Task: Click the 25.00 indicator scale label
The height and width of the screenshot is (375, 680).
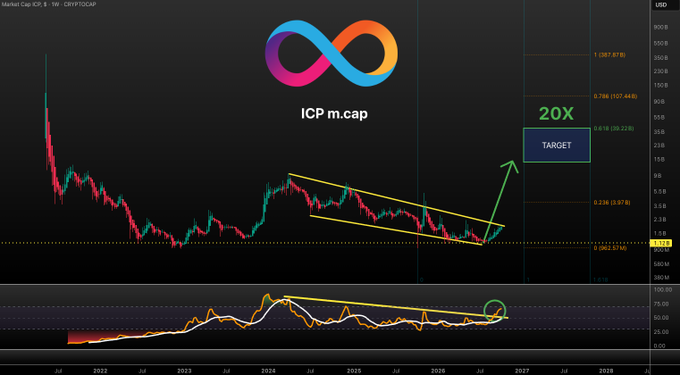Action: [x=660, y=332]
